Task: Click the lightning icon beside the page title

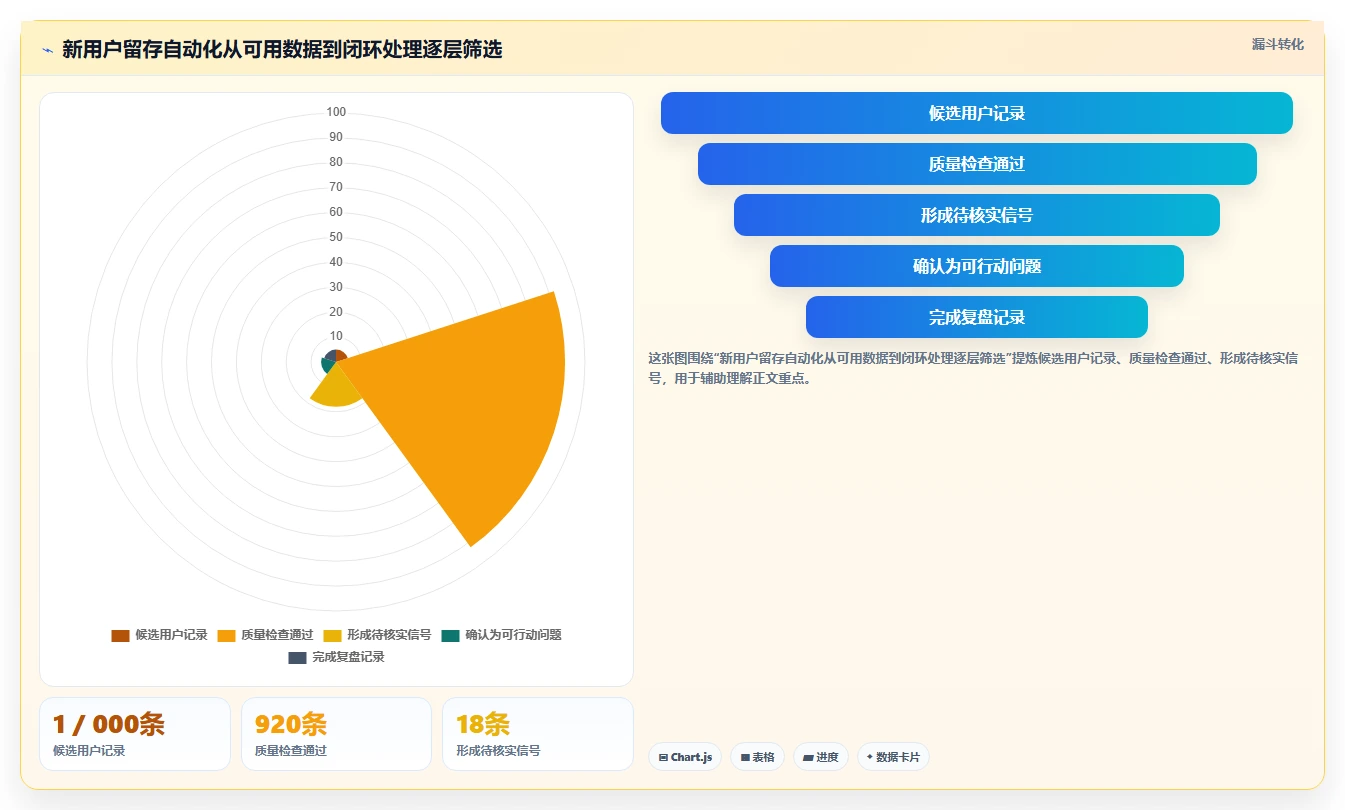Action: (47, 50)
